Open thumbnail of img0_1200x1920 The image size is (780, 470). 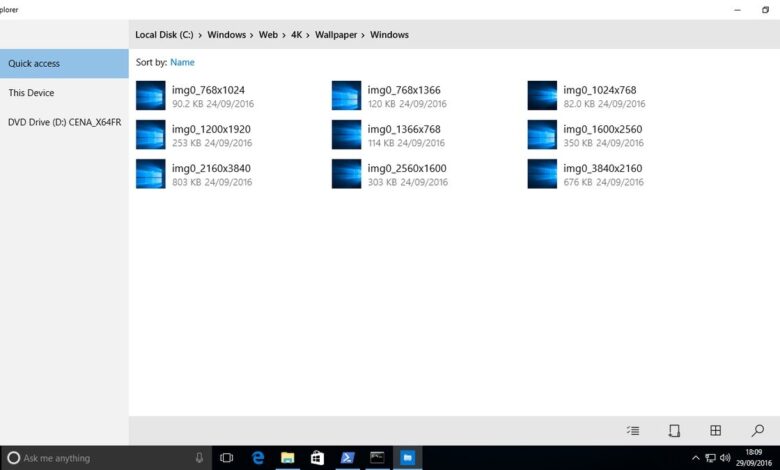(151, 135)
